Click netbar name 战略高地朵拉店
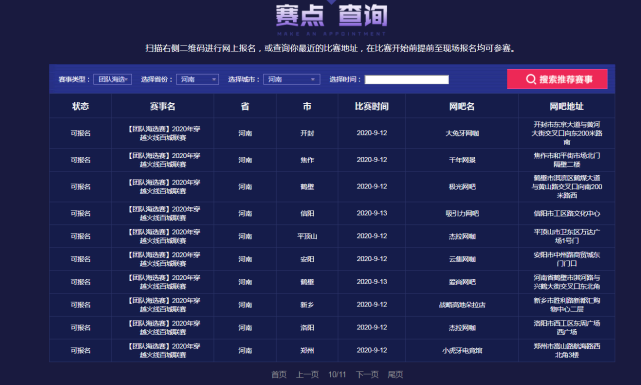641x385 pixels. pyautogui.click(x=462, y=305)
